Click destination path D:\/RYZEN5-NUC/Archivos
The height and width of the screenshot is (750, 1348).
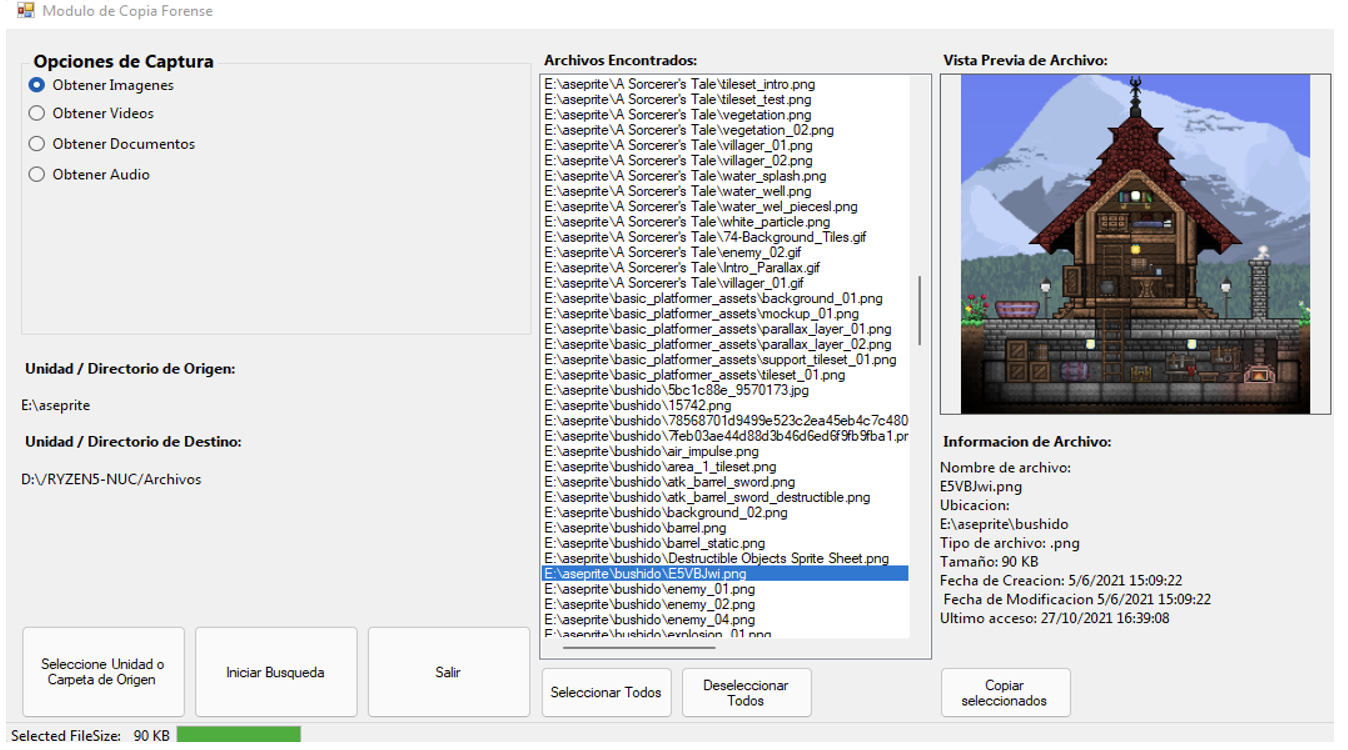pos(111,479)
